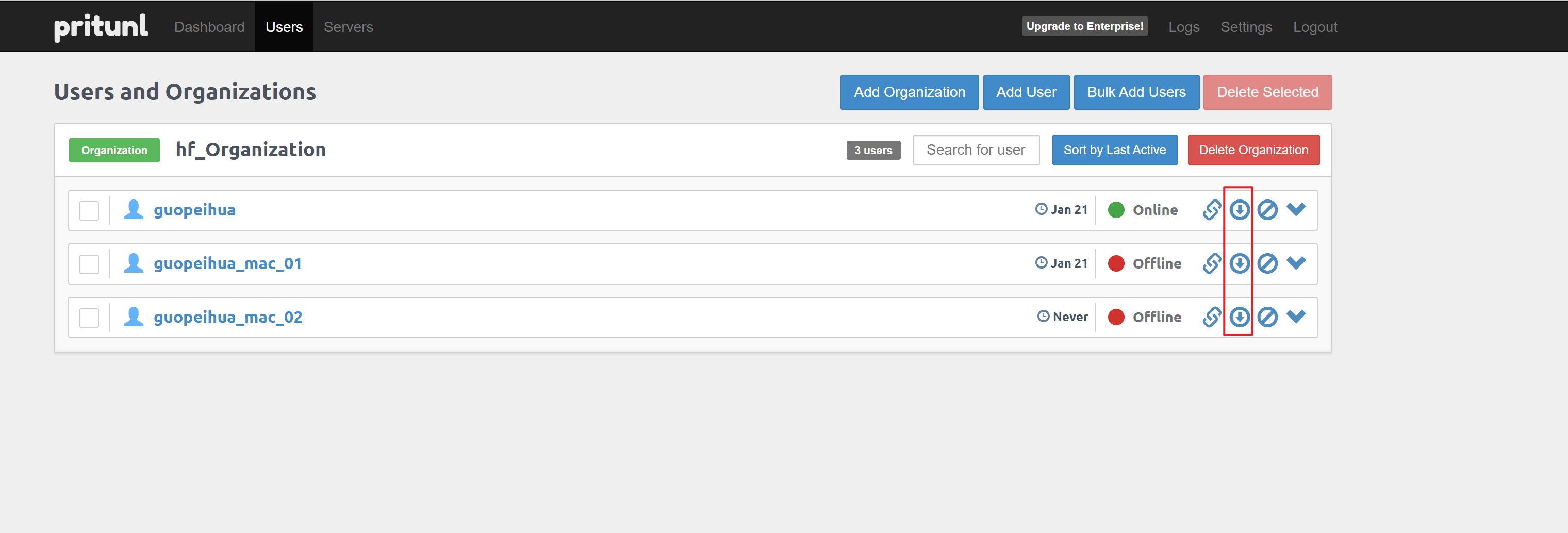
Task: Get profile link for guopeihua_mac_01
Action: [x=1211, y=263]
